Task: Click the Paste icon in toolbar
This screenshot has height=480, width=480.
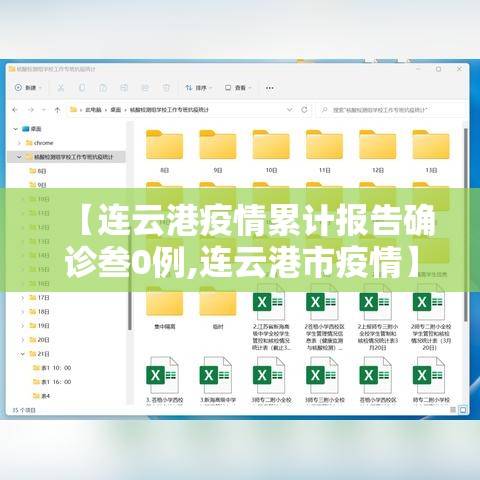Action: 103,88
